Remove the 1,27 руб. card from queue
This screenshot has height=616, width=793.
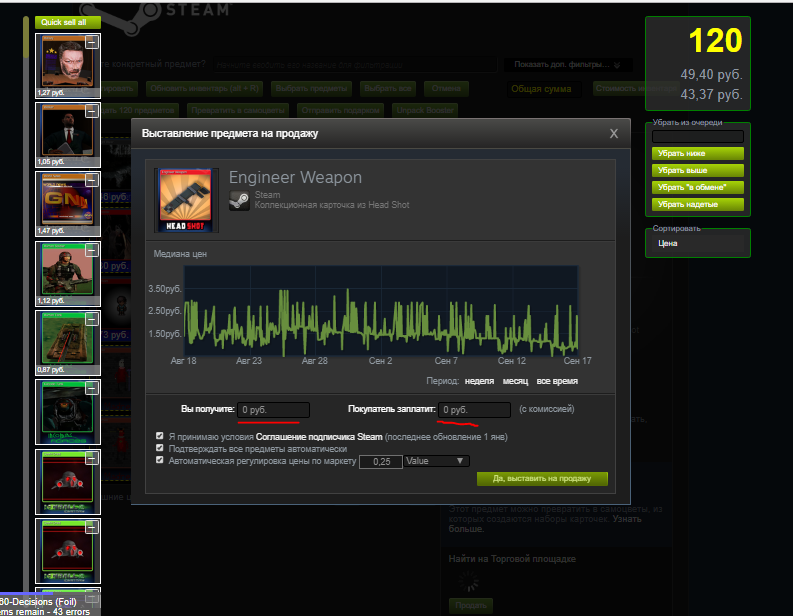click(x=92, y=42)
